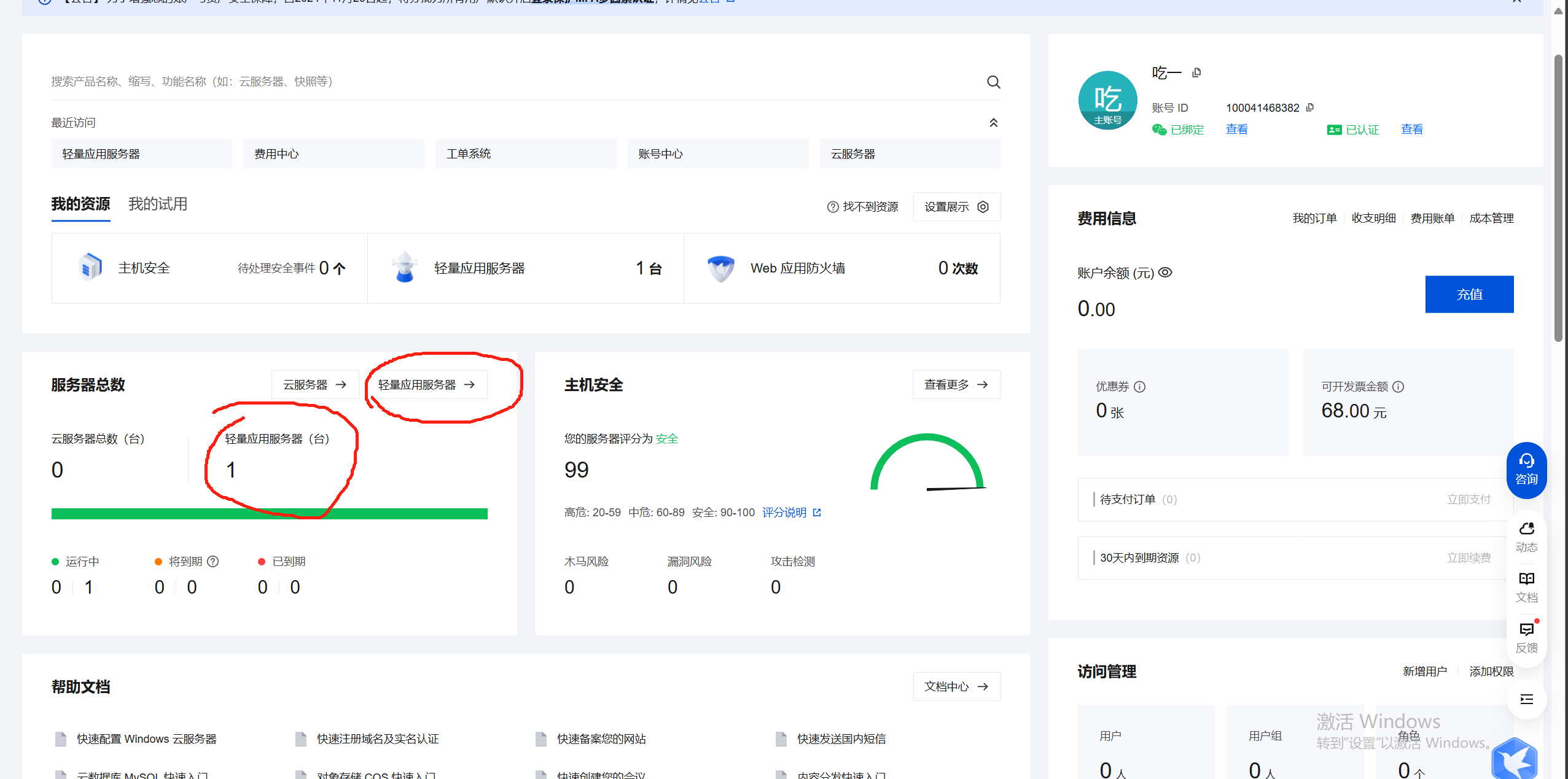
Task: Click the search magnifier icon
Action: (x=993, y=82)
